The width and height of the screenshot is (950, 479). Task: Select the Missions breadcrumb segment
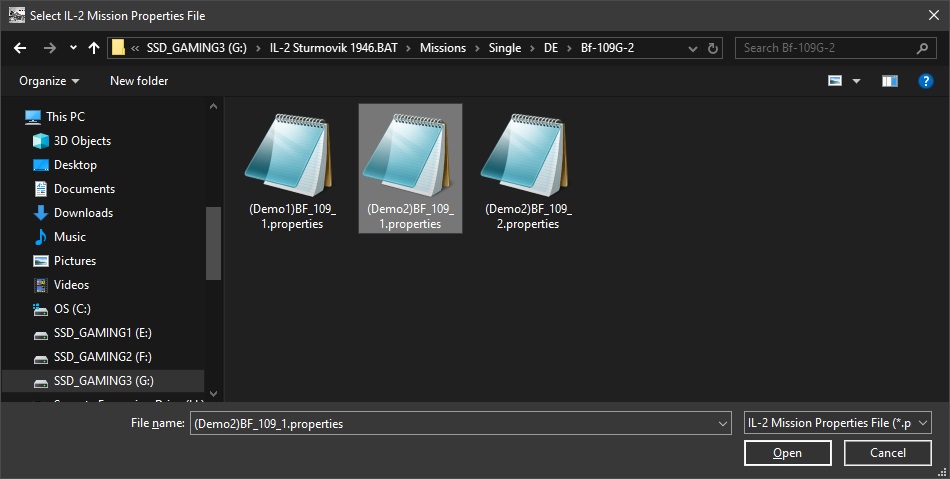(443, 48)
